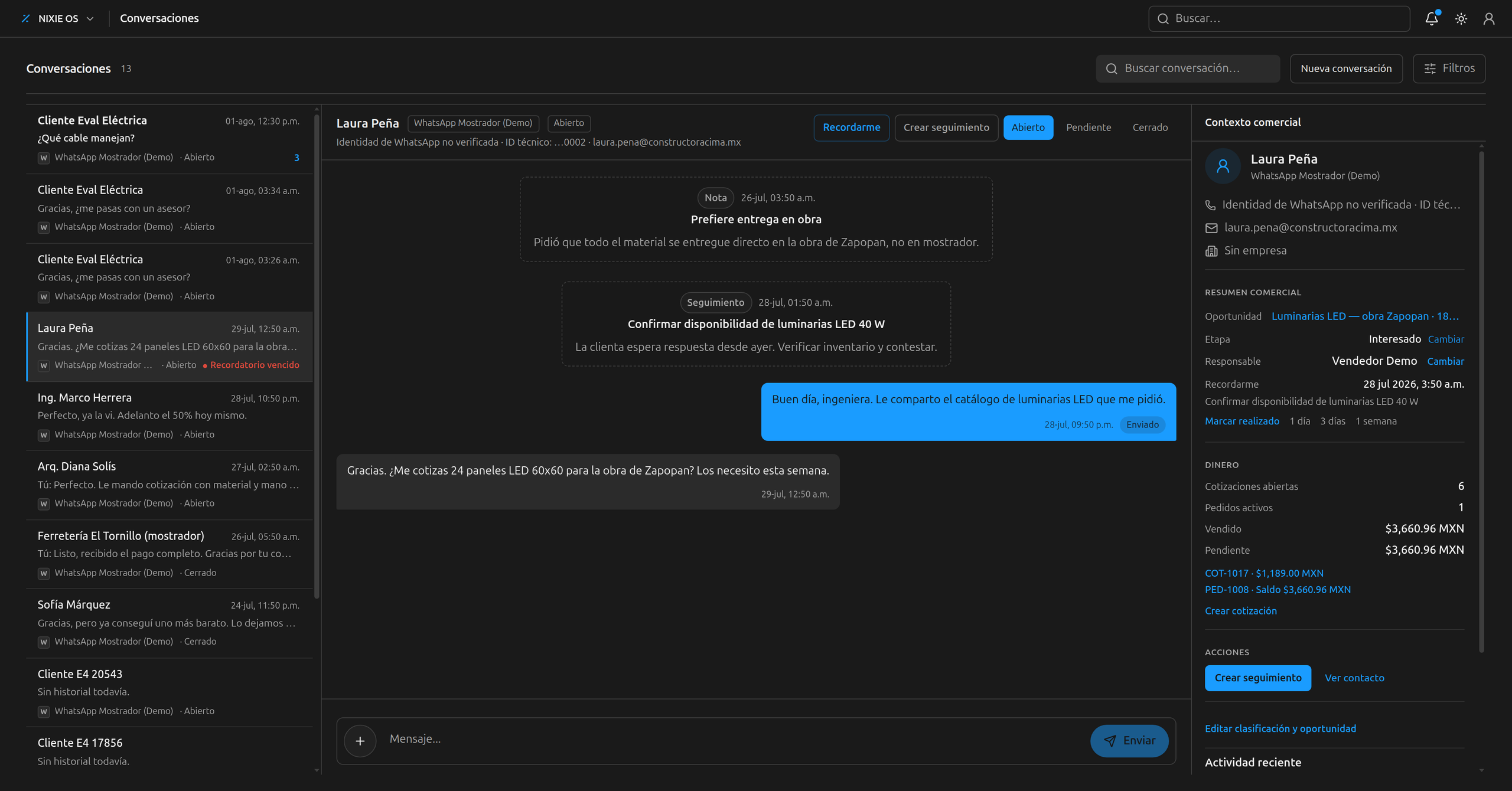Open the Cliente Eval Eléctrica 03:26 a.m. conversation

170,278
